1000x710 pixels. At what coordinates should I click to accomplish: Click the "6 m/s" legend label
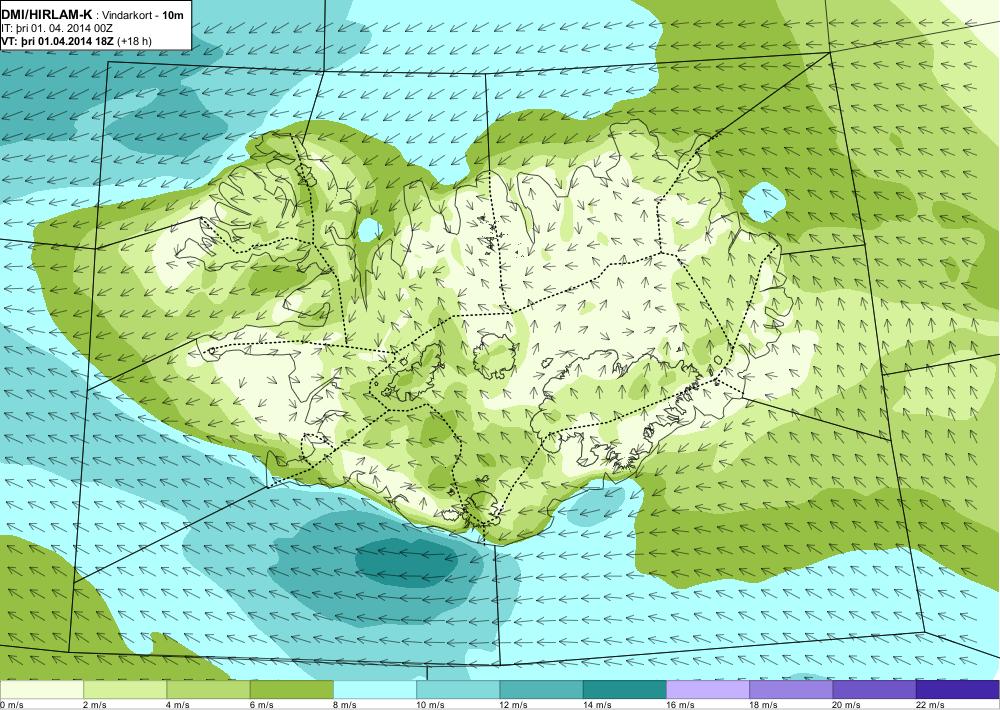[x=261, y=705]
